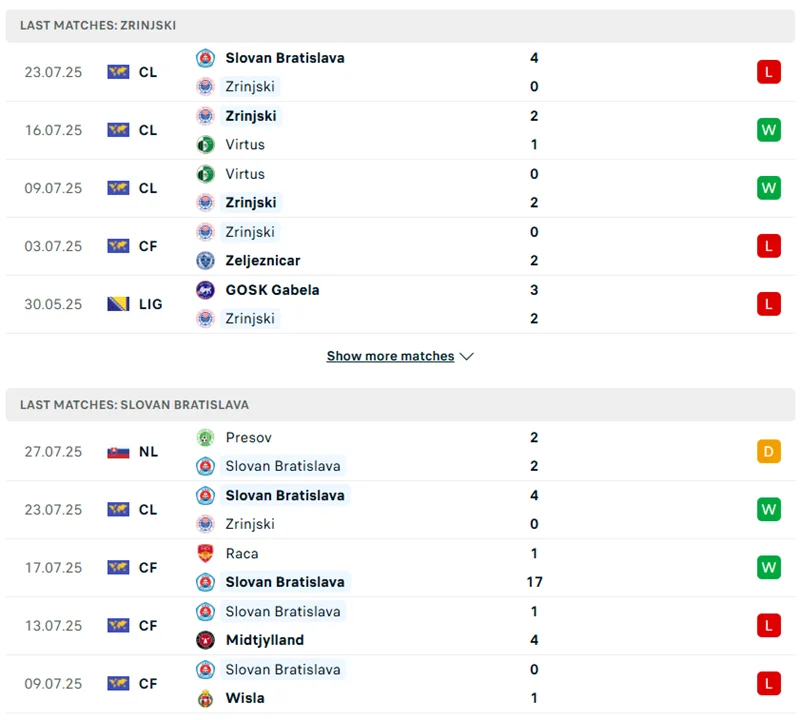Click the red L badge for Zrinjski–Zeljeznicar
This screenshot has width=800, height=720.
(x=768, y=246)
